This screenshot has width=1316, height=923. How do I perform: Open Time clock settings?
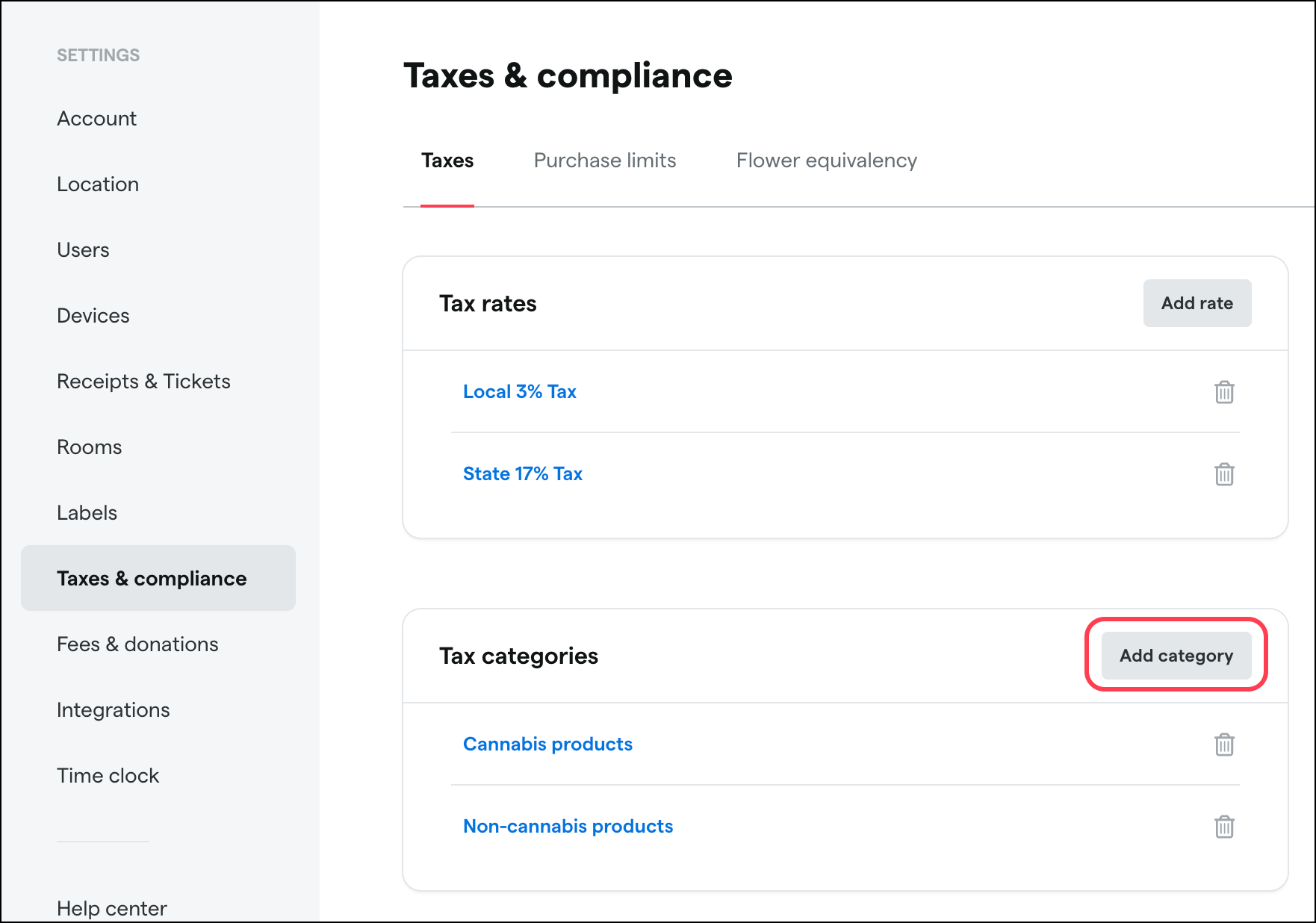(x=108, y=776)
